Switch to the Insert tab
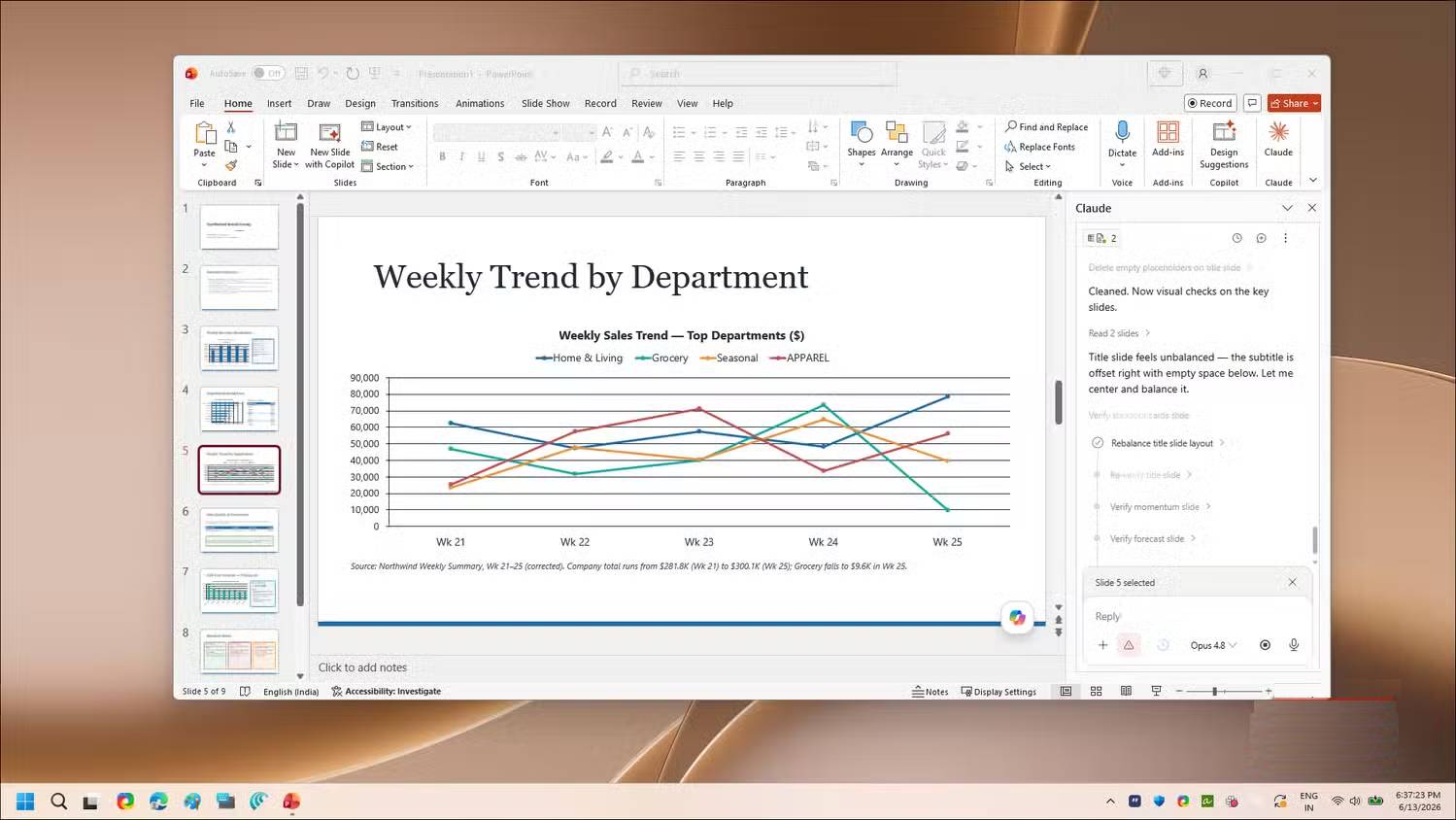The image size is (1456, 820). pyautogui.click(x=279, y=103)
